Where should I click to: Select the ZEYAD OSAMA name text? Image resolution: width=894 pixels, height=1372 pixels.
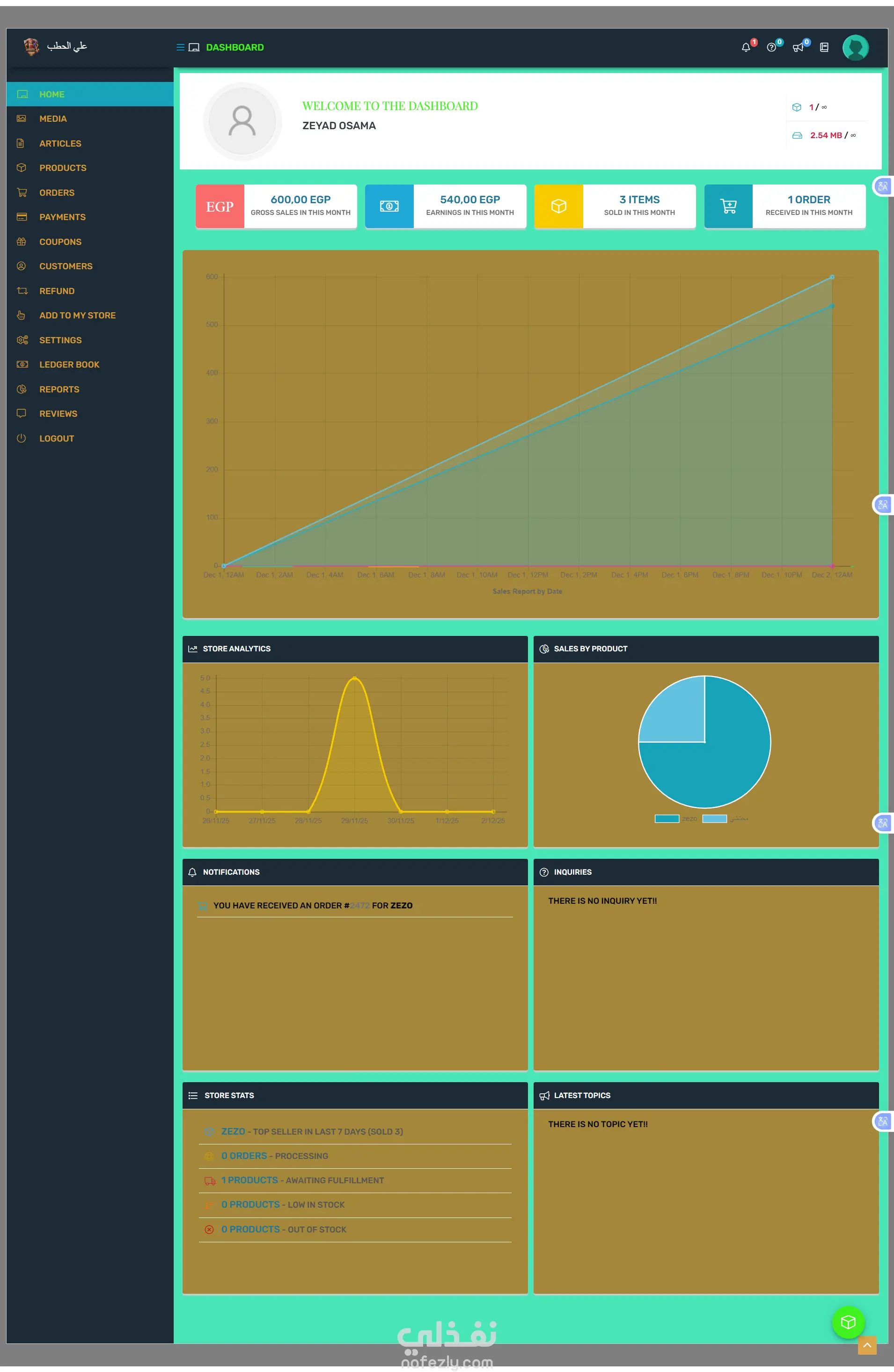click(339, 125)
